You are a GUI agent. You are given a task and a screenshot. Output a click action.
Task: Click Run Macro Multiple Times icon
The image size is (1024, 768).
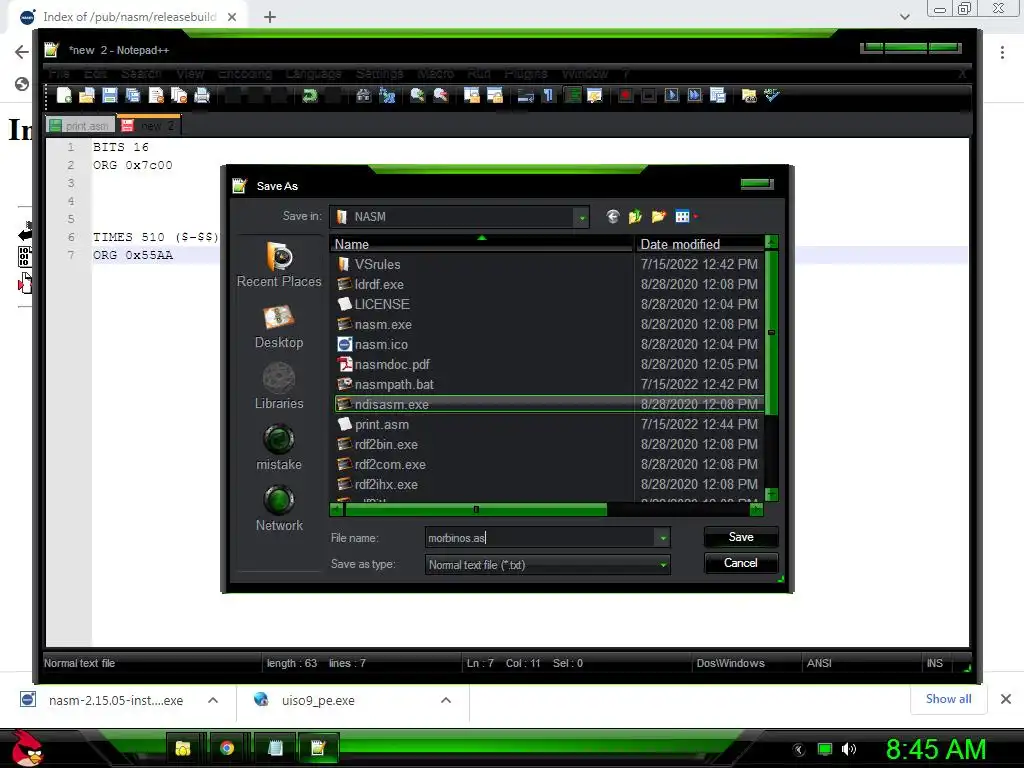[x=694, y=95]
